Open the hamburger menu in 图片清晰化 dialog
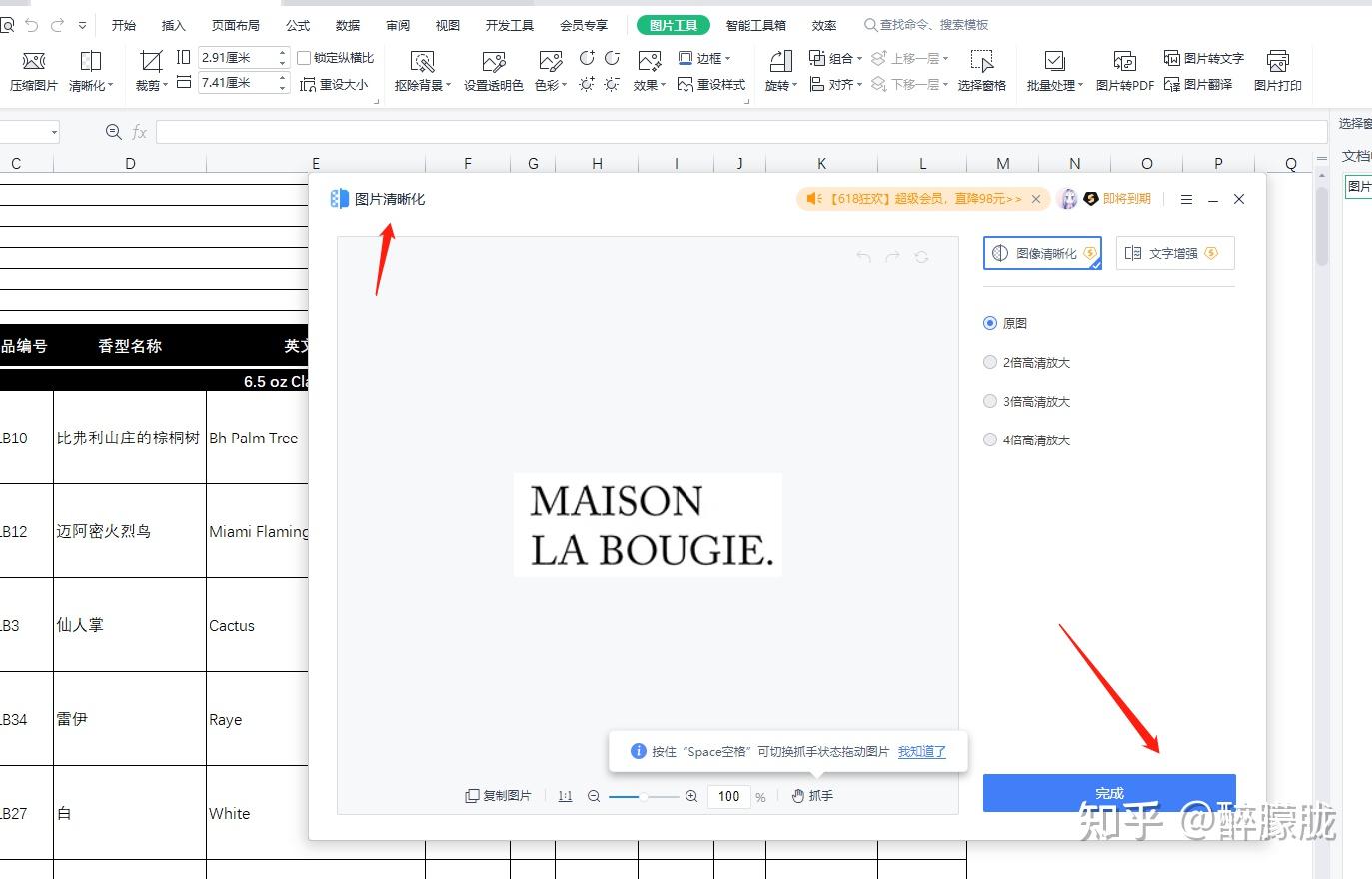The width and height of the screenshot is (1372, 879). [x=1186, y=199]
